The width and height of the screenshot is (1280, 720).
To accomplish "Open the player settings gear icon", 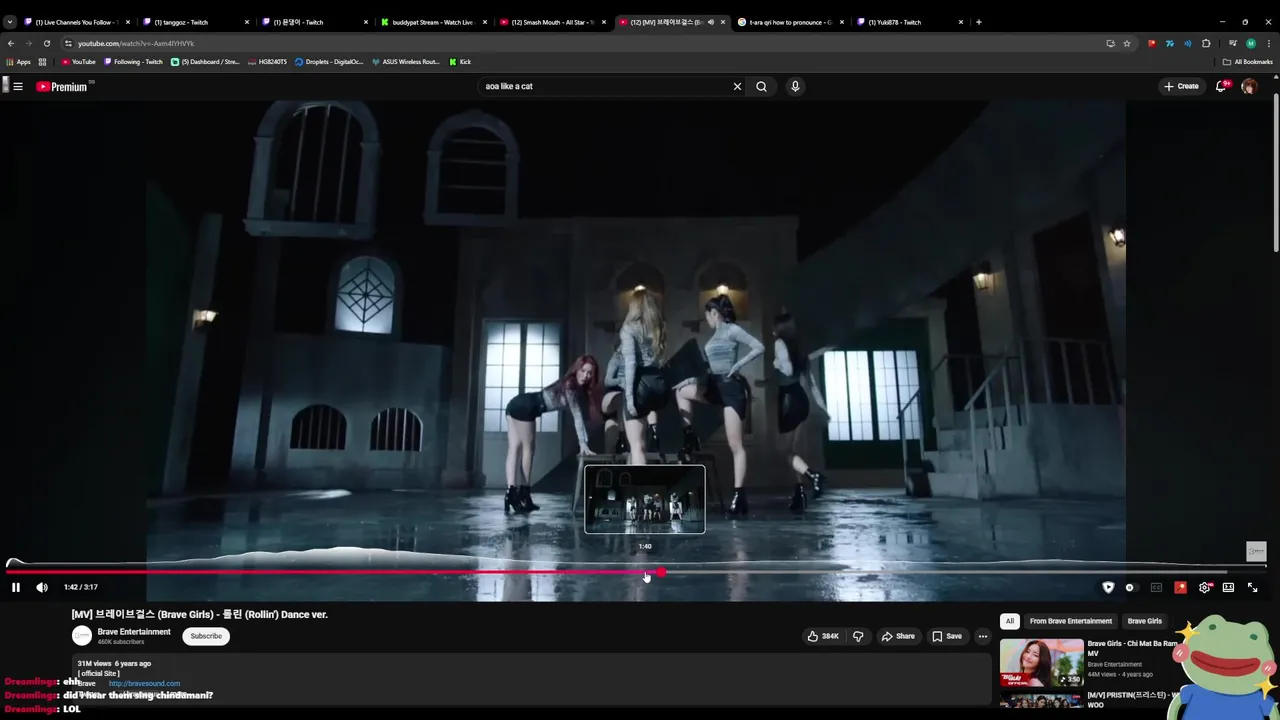I will click(1204, 587).
